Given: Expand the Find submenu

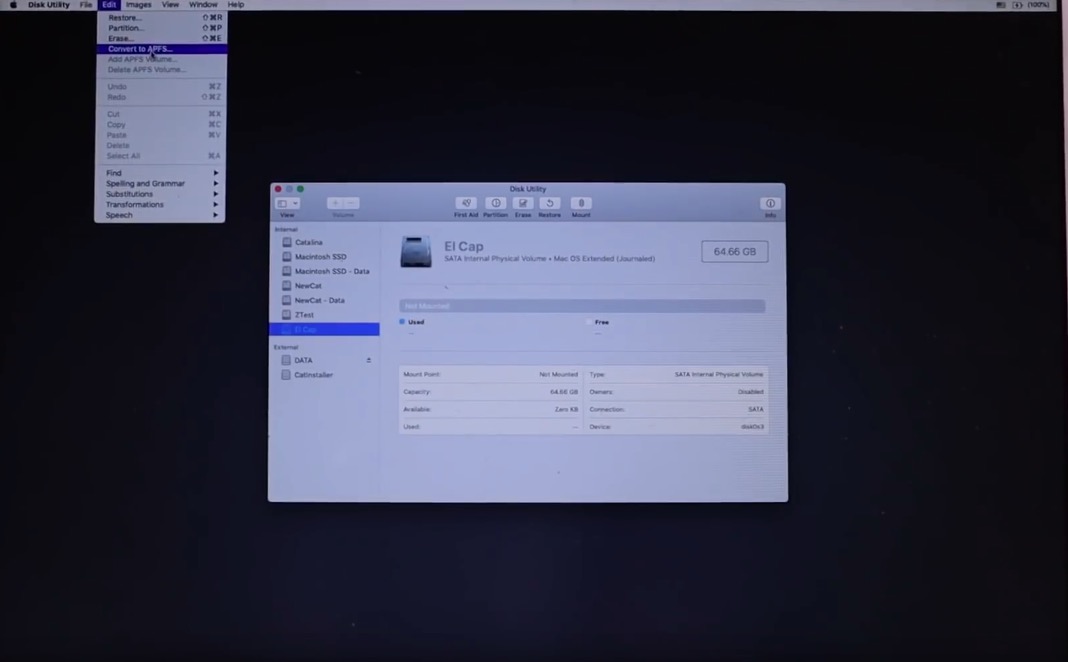Looking at the screenshot, I should point(160,173).
